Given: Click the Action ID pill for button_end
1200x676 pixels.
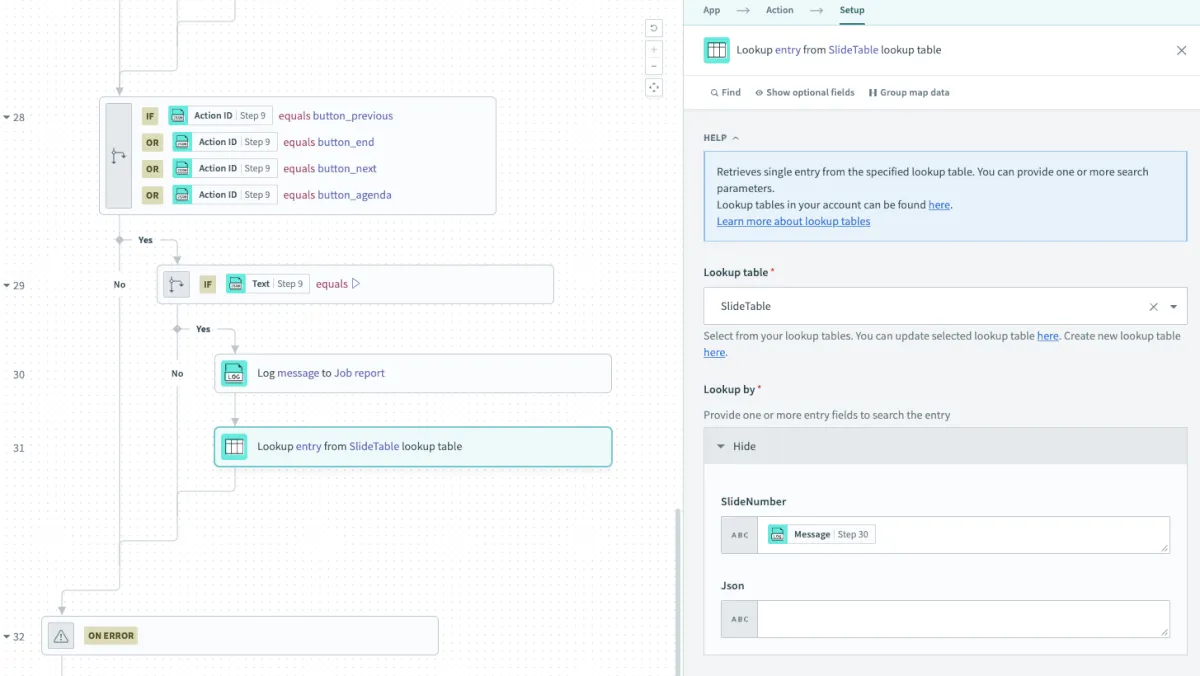Looking at the screenshot, I should (x=224, y=142).
